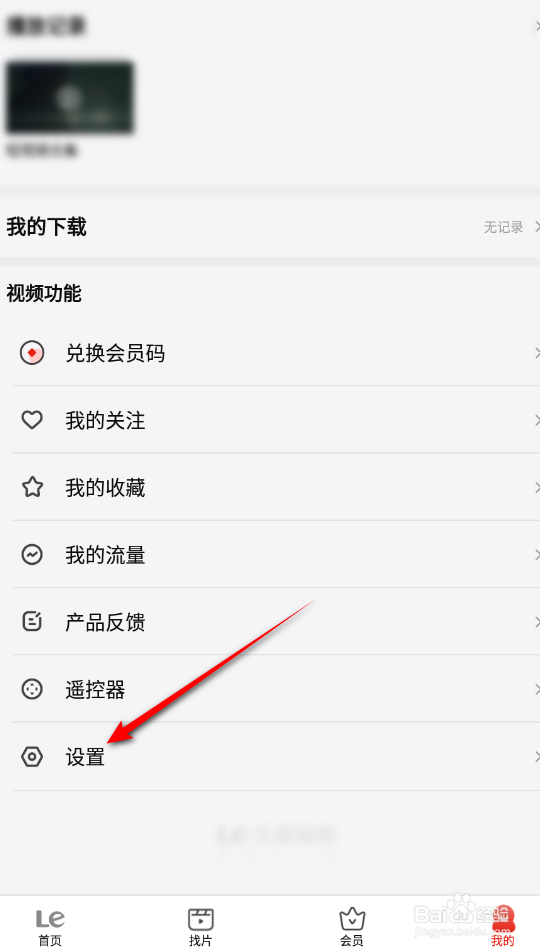Tap the 我的流量 data usage icon

click(x=32, y=554)
